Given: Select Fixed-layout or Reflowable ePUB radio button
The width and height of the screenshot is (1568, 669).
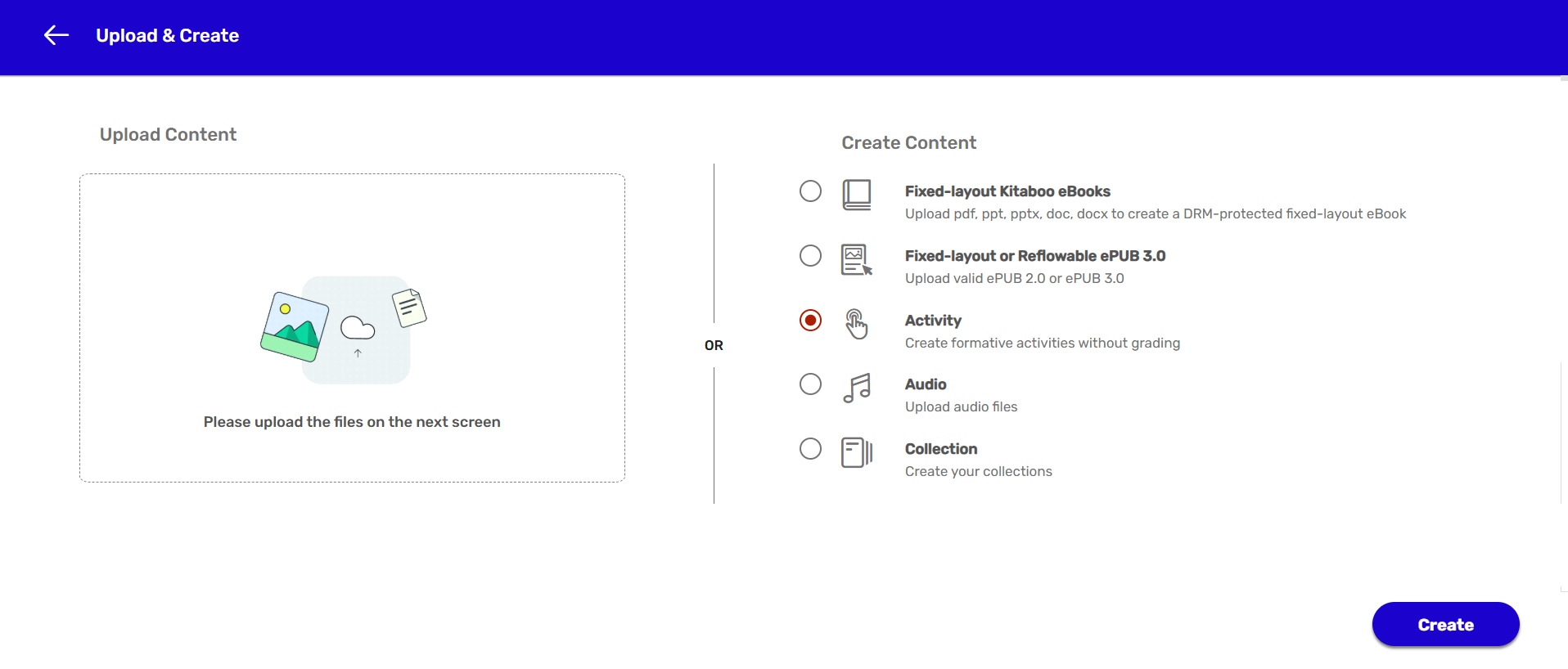Looking at the screenshot, I should pos(810,256).
